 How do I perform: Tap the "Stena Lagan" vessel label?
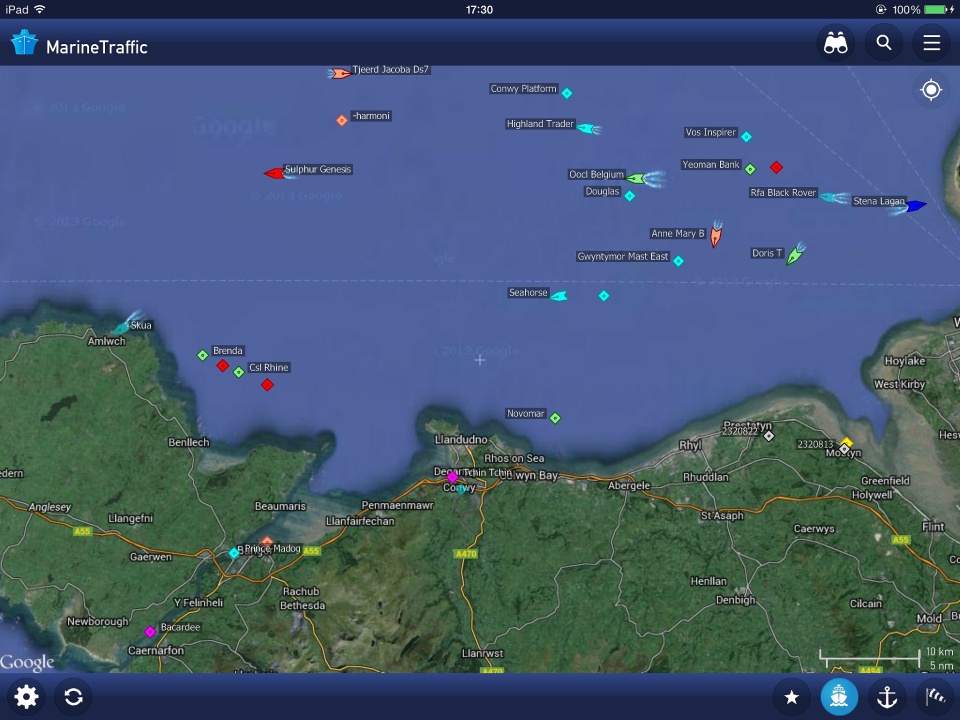(x=879, y=201)
